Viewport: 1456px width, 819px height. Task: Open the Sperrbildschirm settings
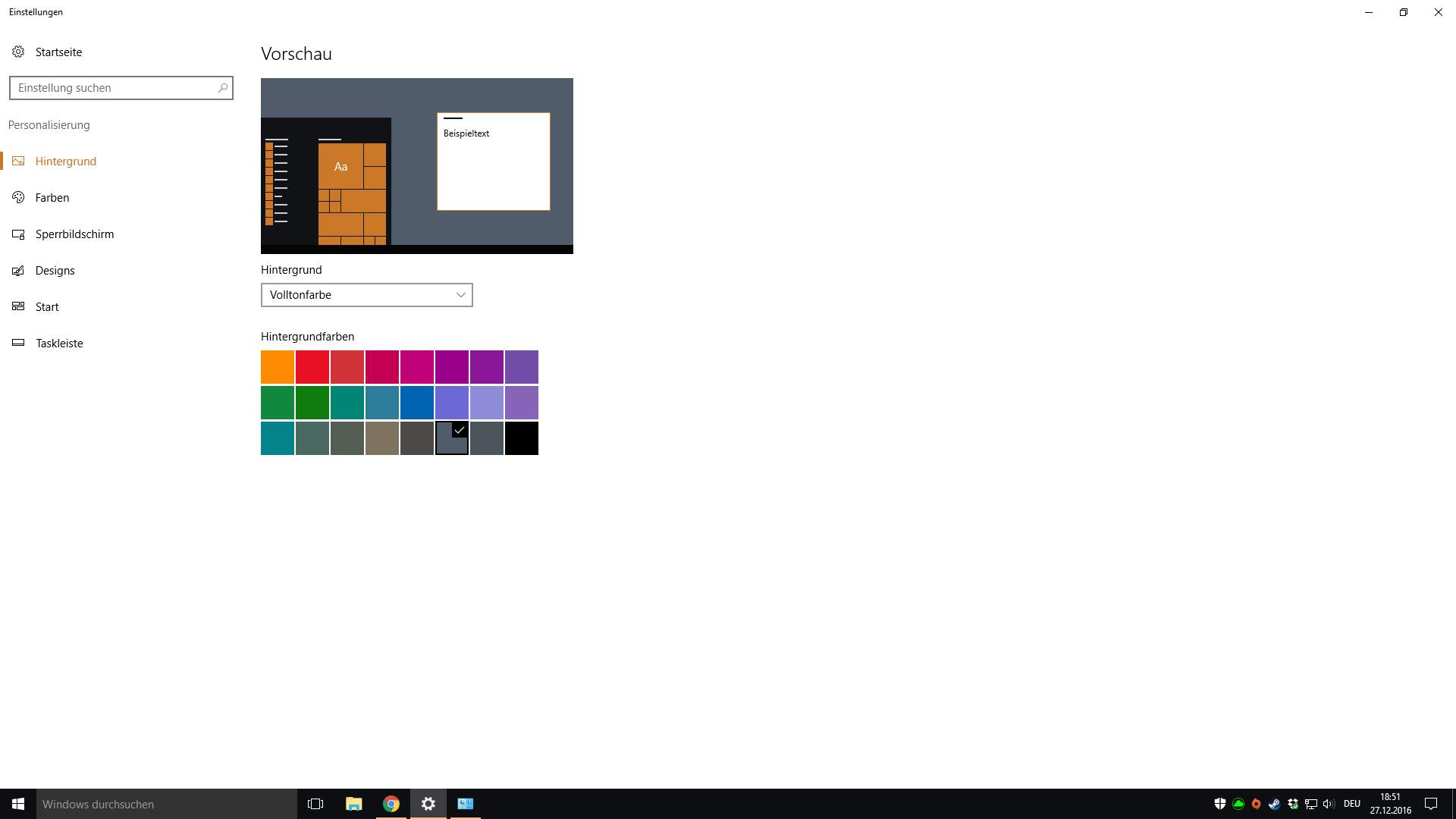tap(74, 234)
